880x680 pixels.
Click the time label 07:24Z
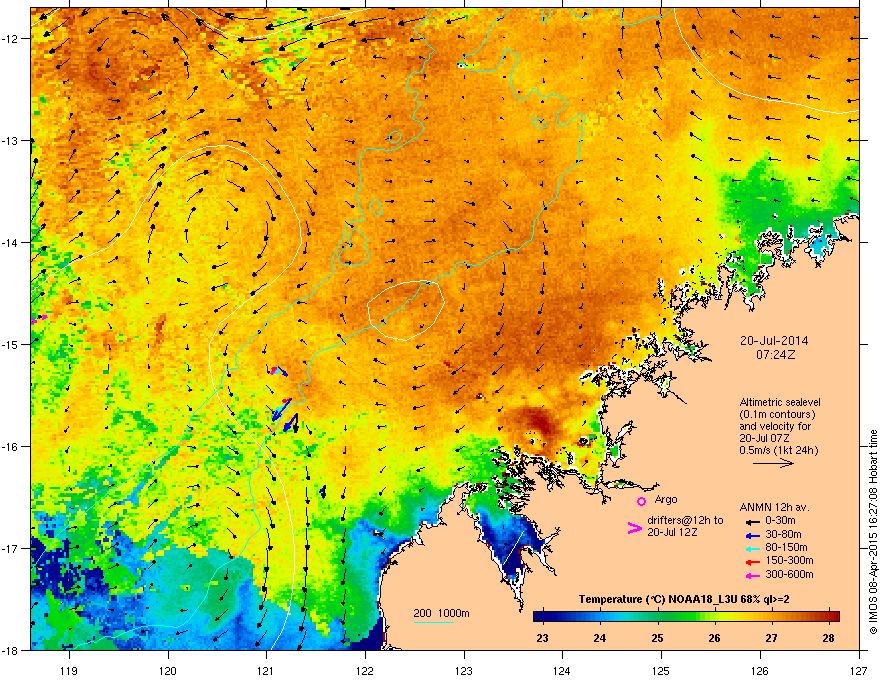[775, 355]
